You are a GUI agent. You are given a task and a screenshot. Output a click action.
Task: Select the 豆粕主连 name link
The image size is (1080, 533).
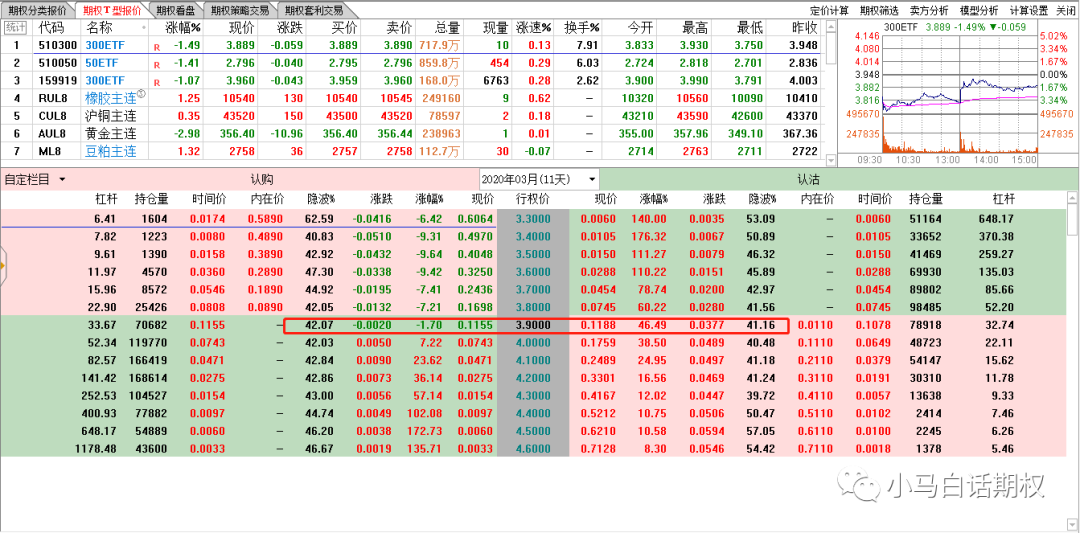(111, 151)
